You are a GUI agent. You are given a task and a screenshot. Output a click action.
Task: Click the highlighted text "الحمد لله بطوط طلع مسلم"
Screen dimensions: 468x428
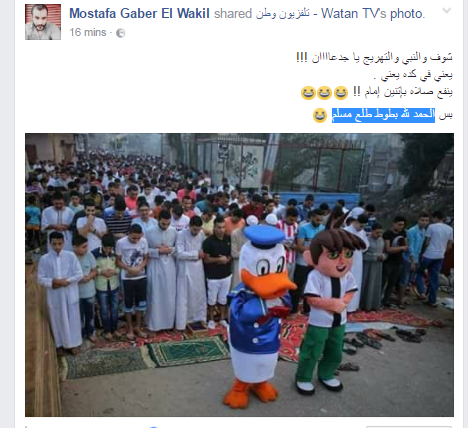[383, 115]
